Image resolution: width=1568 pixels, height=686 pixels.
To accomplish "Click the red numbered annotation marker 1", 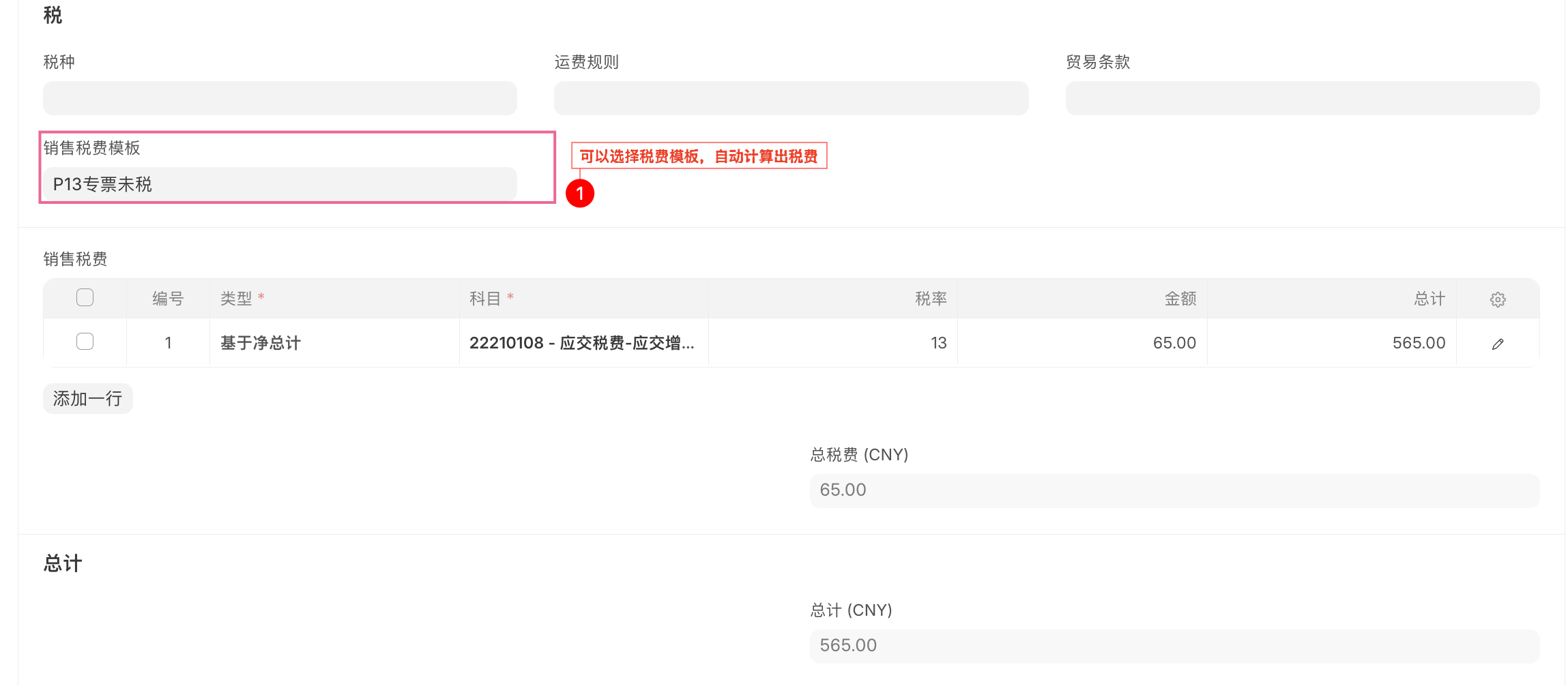I will click(x=580, y=194).
